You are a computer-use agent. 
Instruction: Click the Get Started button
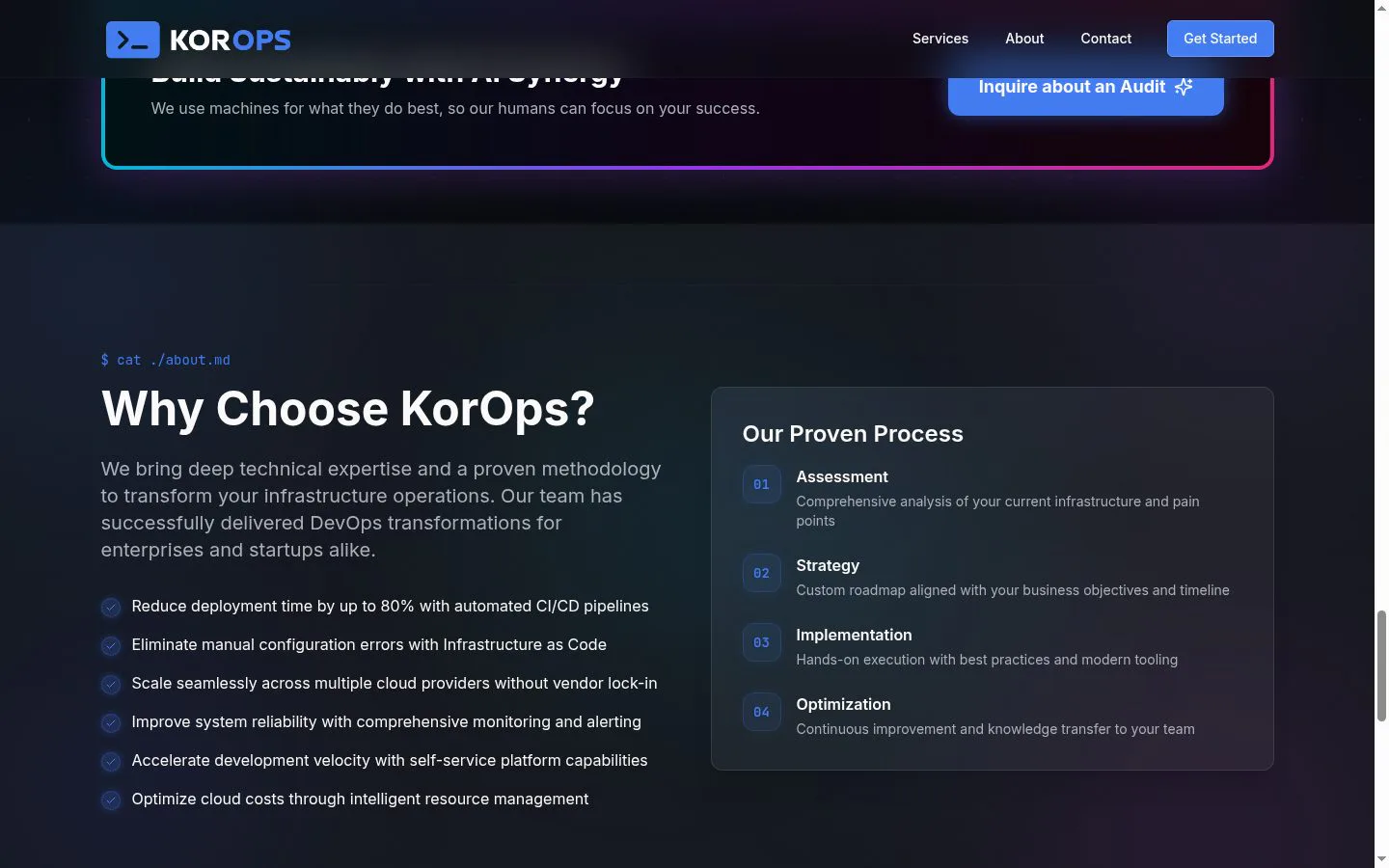(x=1220, y=39)
